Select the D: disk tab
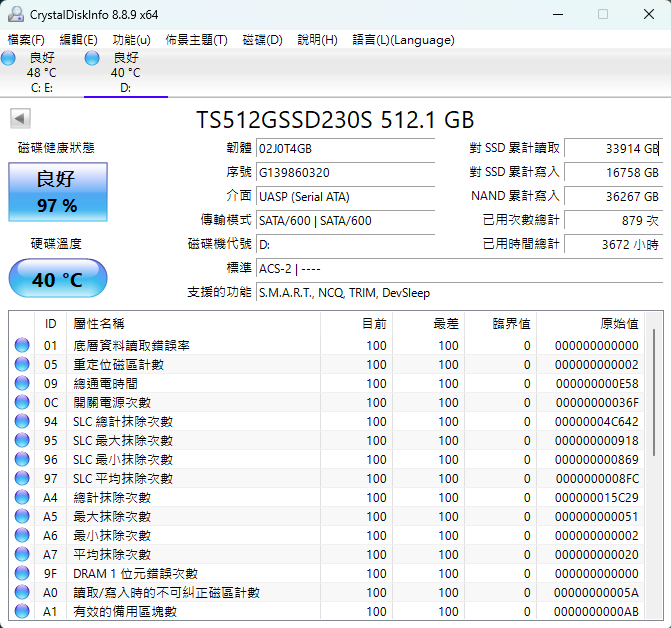 tap(125, 73)
